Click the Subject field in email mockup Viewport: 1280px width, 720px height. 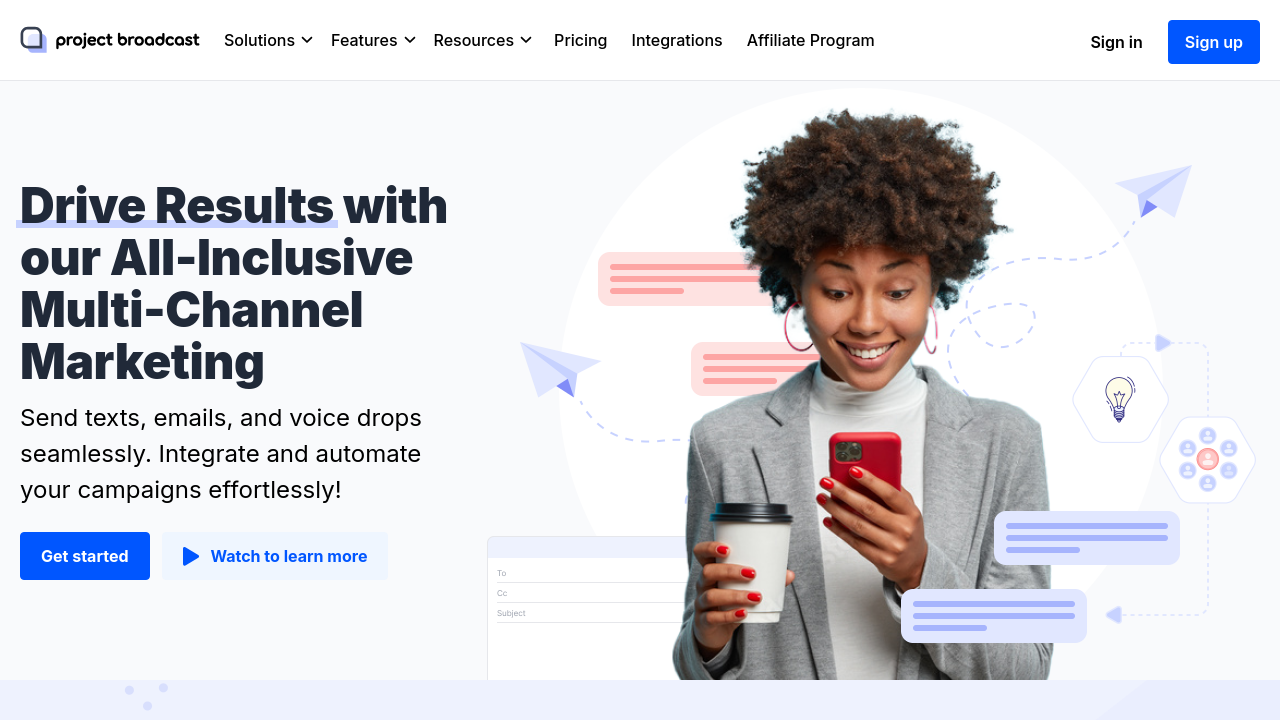click(x=590, y=613)
